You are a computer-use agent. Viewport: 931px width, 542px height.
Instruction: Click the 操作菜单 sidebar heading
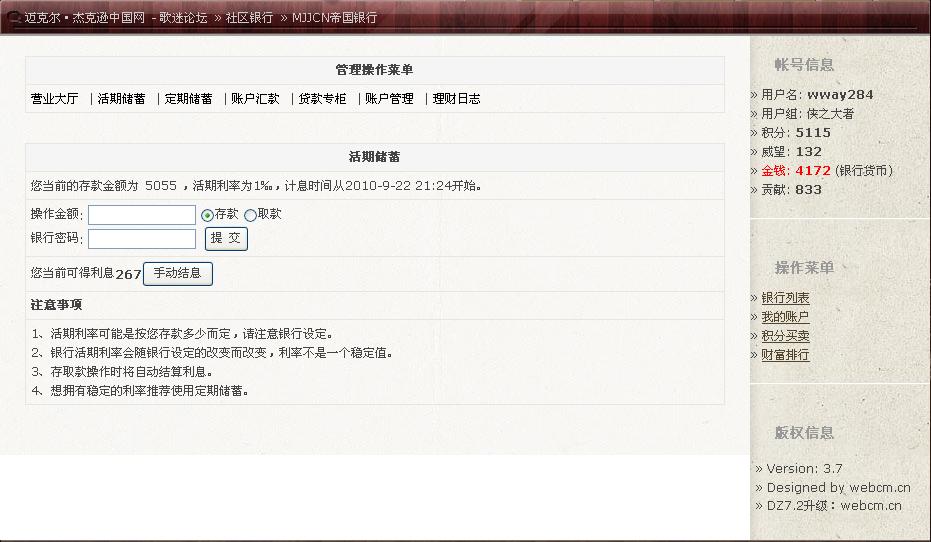tap(804, 268)
